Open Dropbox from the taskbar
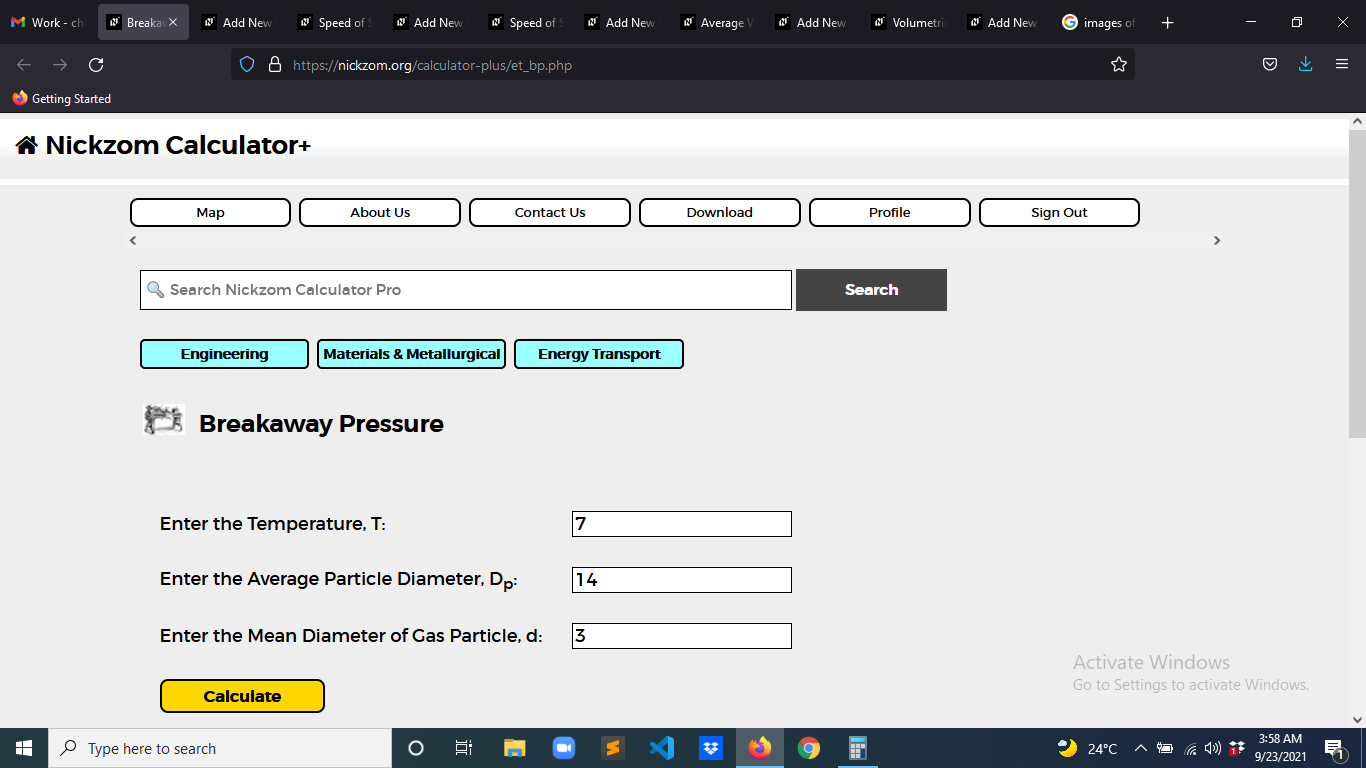 [x=711, y=748]
